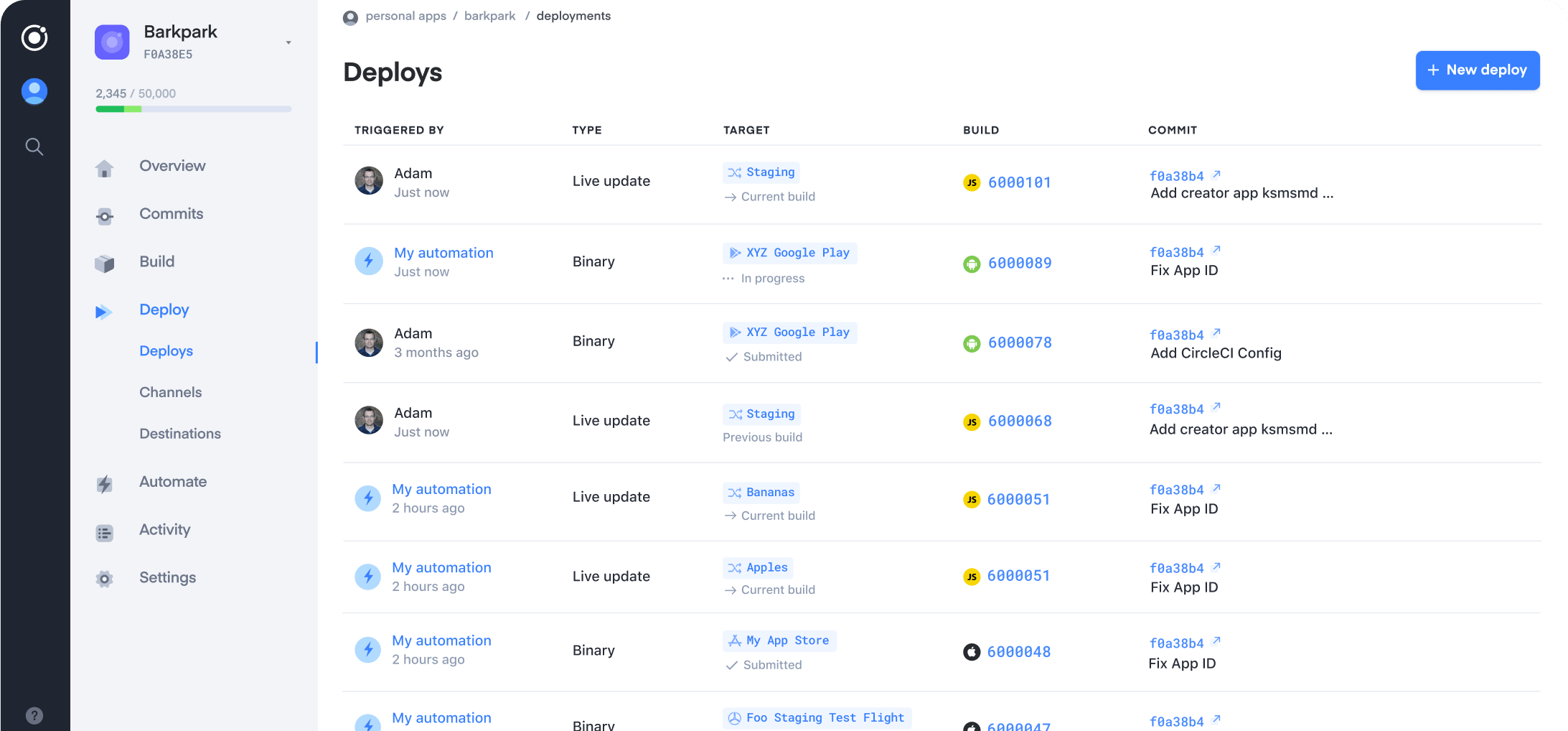Open the personal apps breadcrumb link
Viewport: 1568px width, 731px height.
pyautogui.click(x=405, y=15)
